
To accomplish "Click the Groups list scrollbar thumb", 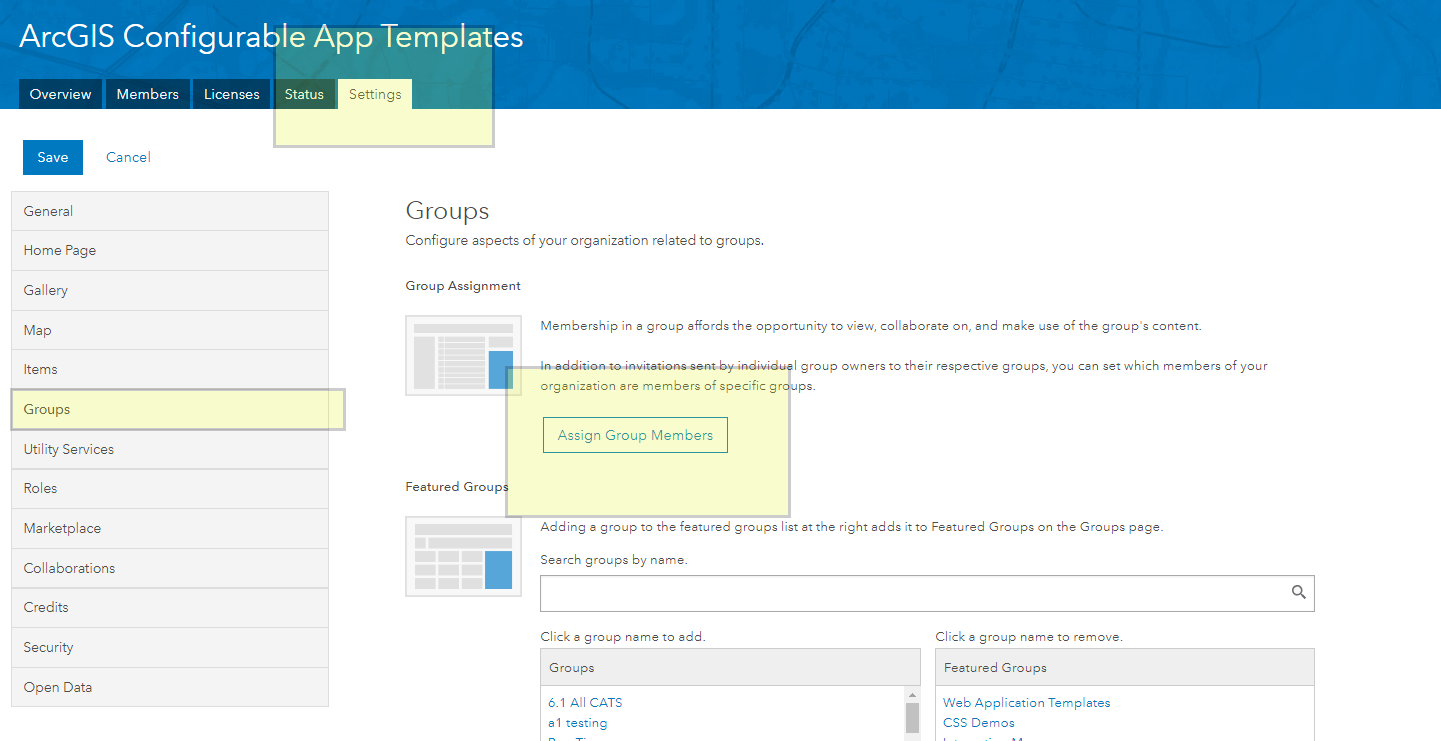I will click(912, 718).
